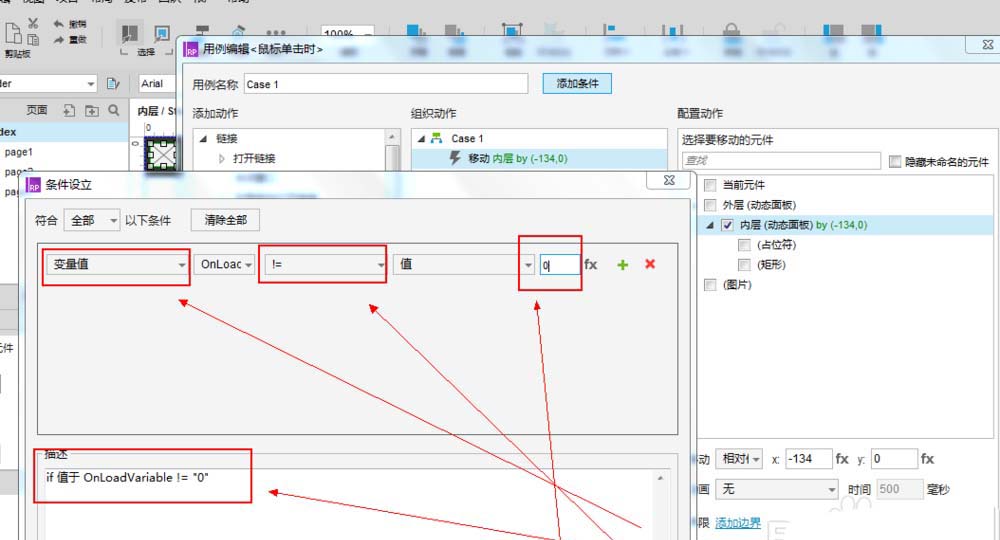The image size is (1000, 540).
Task: Click the 用例名称 Case 1 field
Action: [386, 84]
